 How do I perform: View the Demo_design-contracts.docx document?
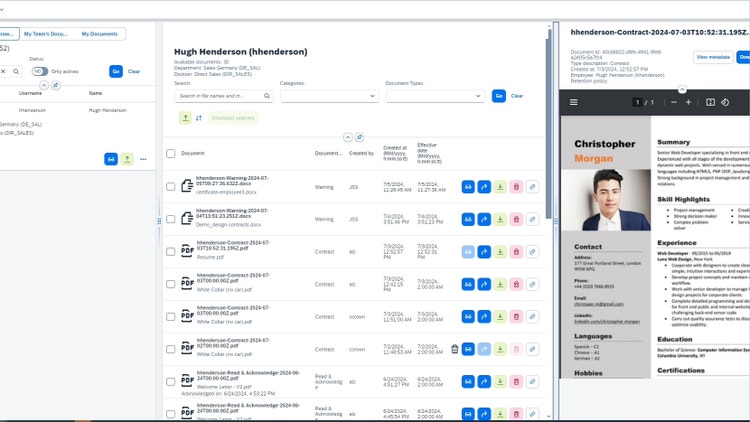tap(468, 219)
